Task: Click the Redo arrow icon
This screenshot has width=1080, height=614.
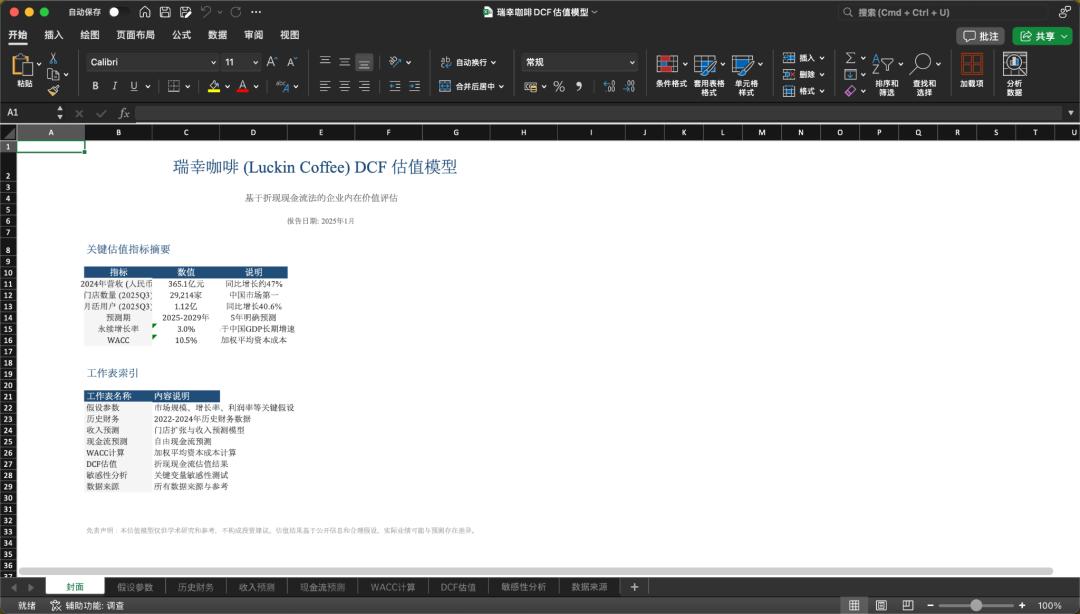Action: 236,12
